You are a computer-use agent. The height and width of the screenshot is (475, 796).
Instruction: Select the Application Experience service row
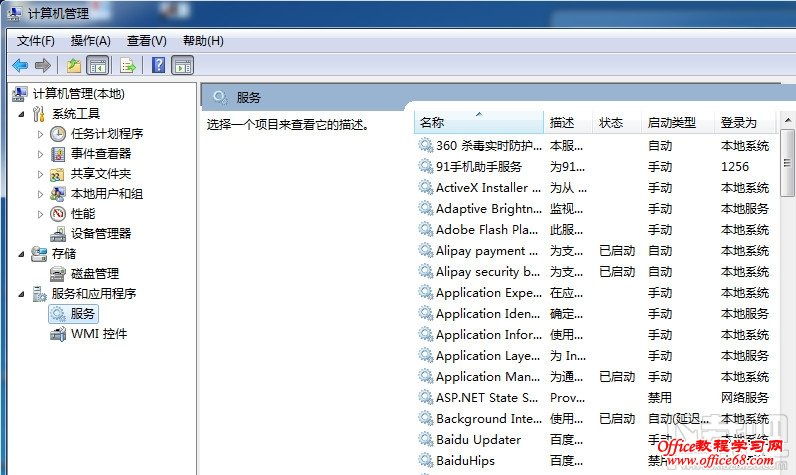[x=595, y=293]
